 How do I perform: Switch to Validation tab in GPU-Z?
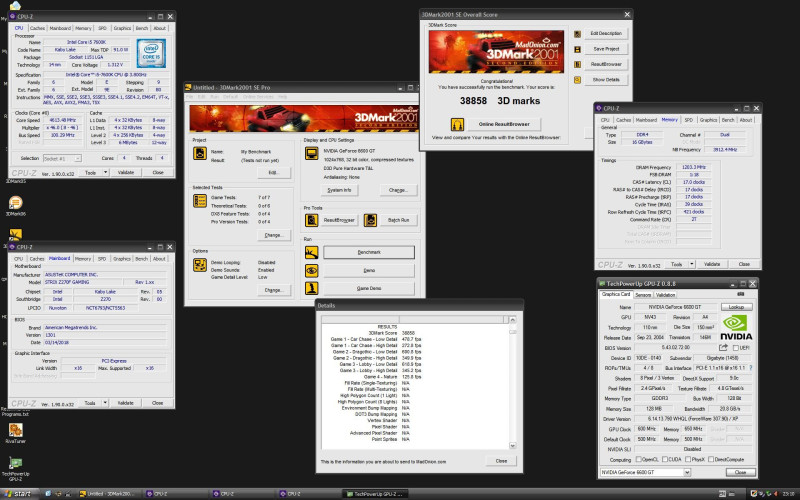(665, 295)
